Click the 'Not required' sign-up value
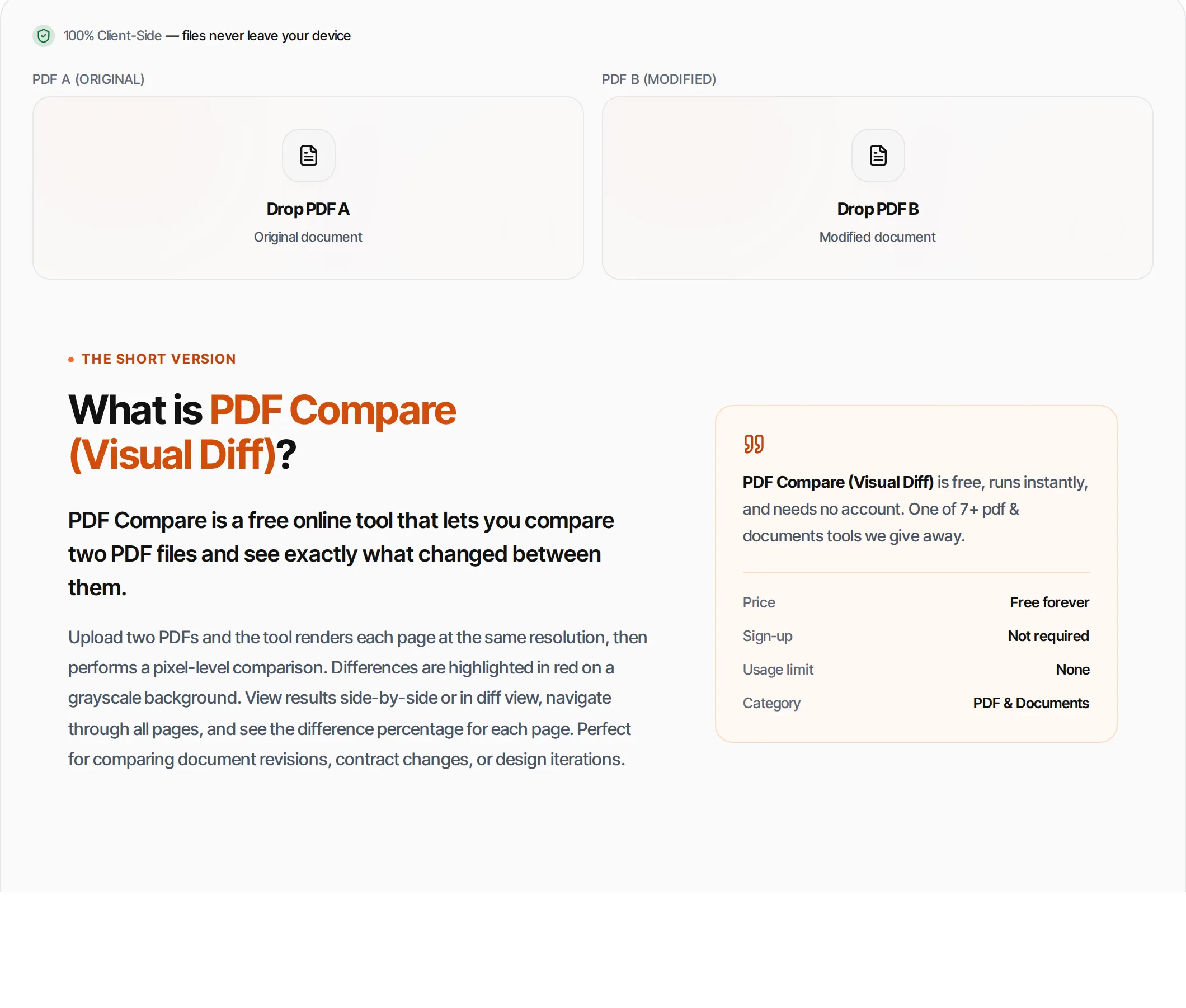Viewport: 1186px width, 1008px height. click(x=1048, y=636)
